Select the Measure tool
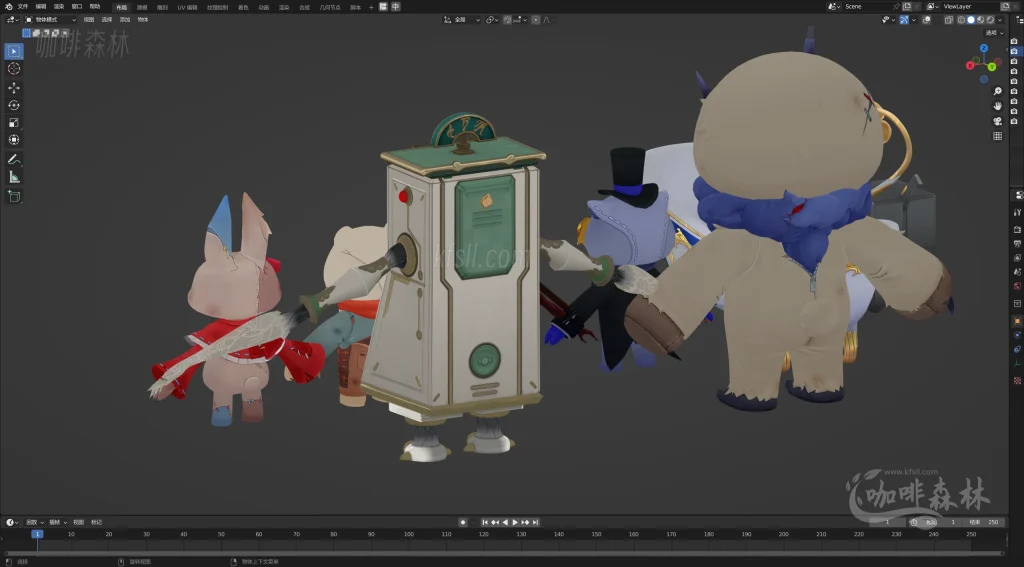 coord(14,177)
